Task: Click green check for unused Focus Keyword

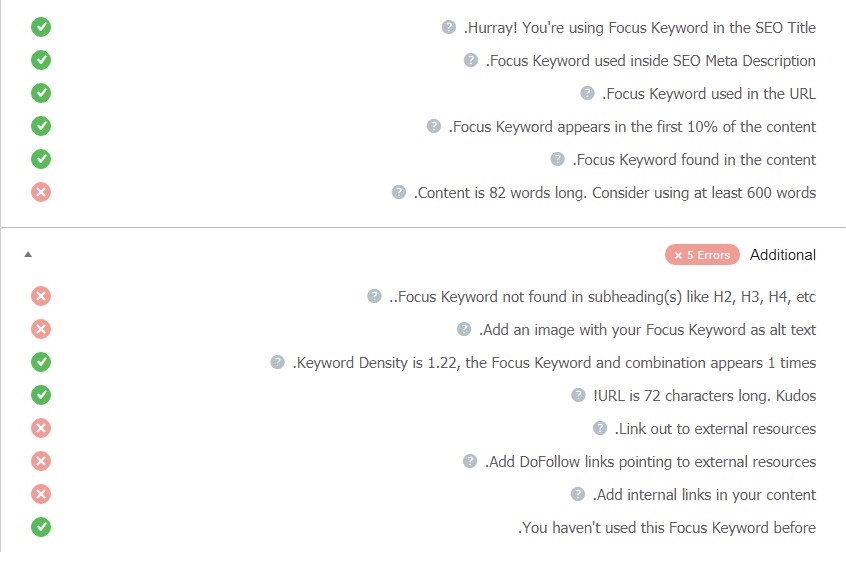Action: (x=41, y=527)
